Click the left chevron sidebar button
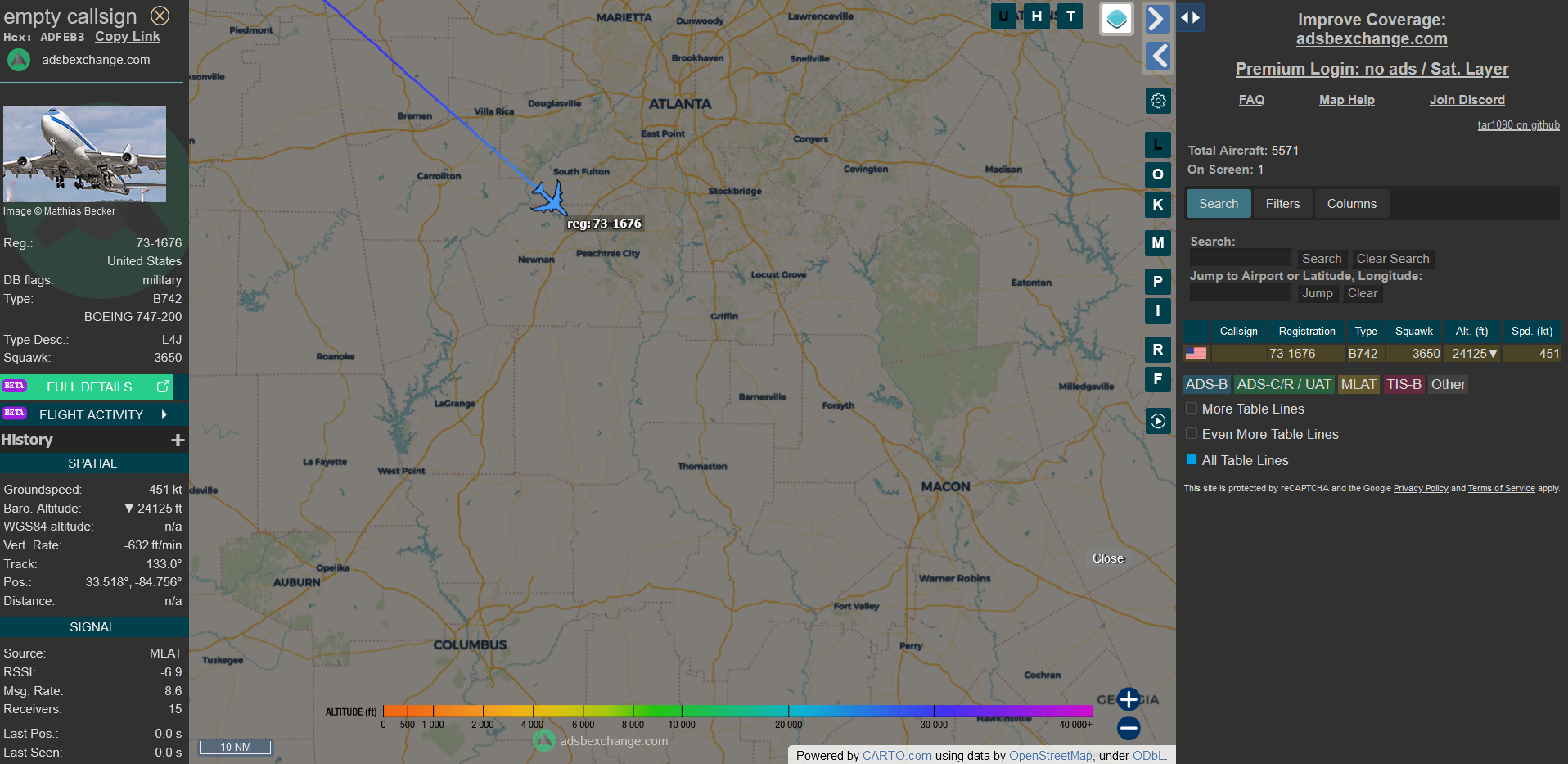Screen dimensions: 1568x764 point(1158,56)
